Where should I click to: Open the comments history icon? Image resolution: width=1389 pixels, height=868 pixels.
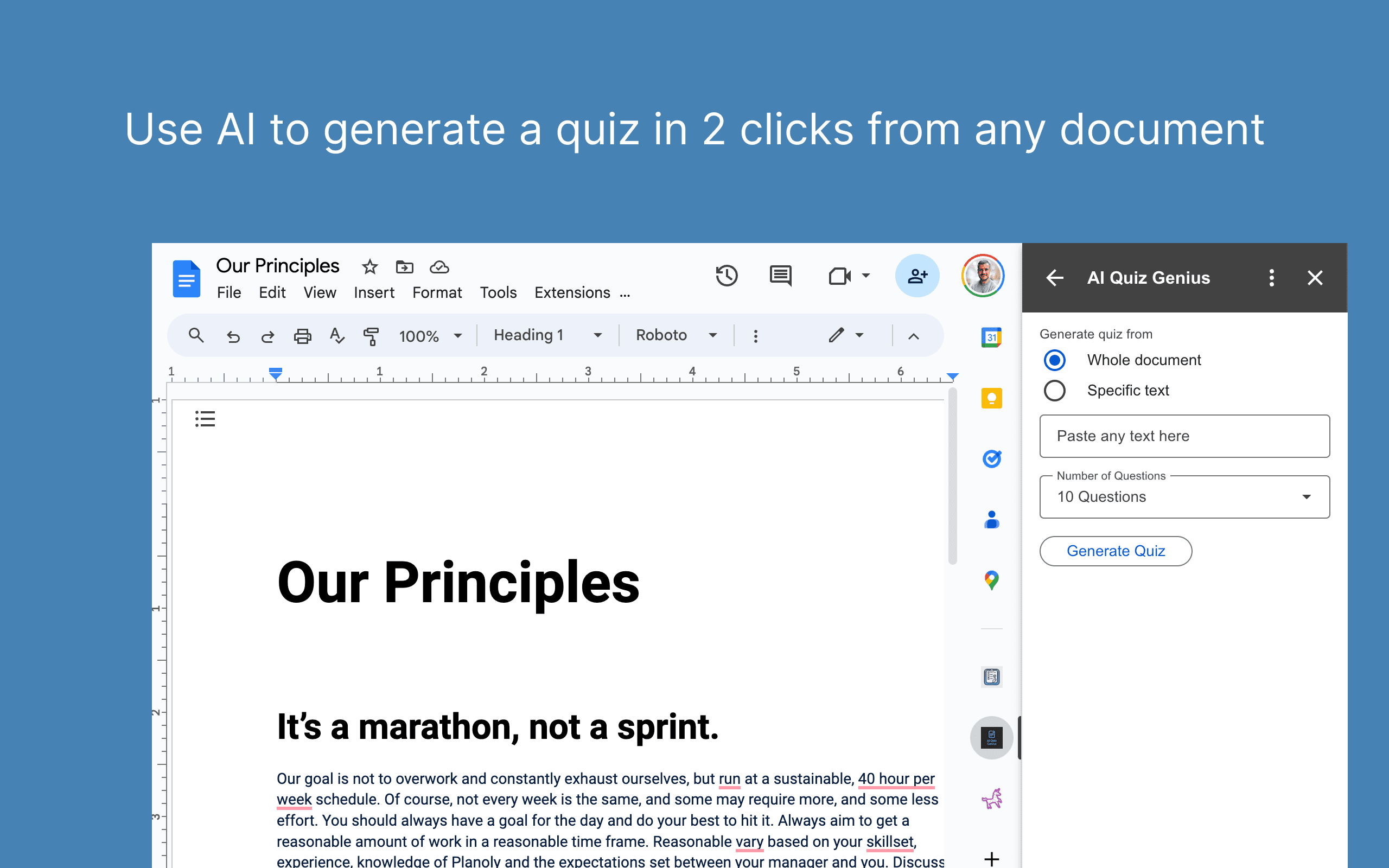pyautogui.click(x=781, y=276)
